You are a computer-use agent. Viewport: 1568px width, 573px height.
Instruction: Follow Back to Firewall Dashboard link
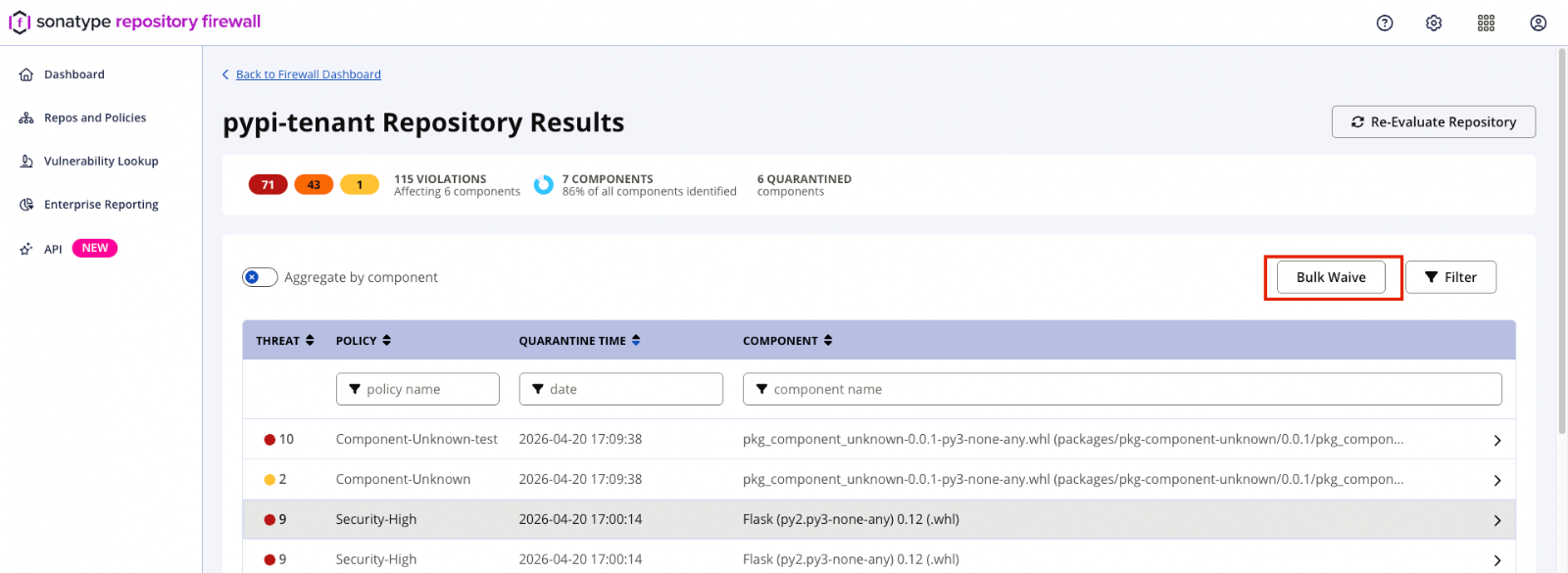point(309,74)
